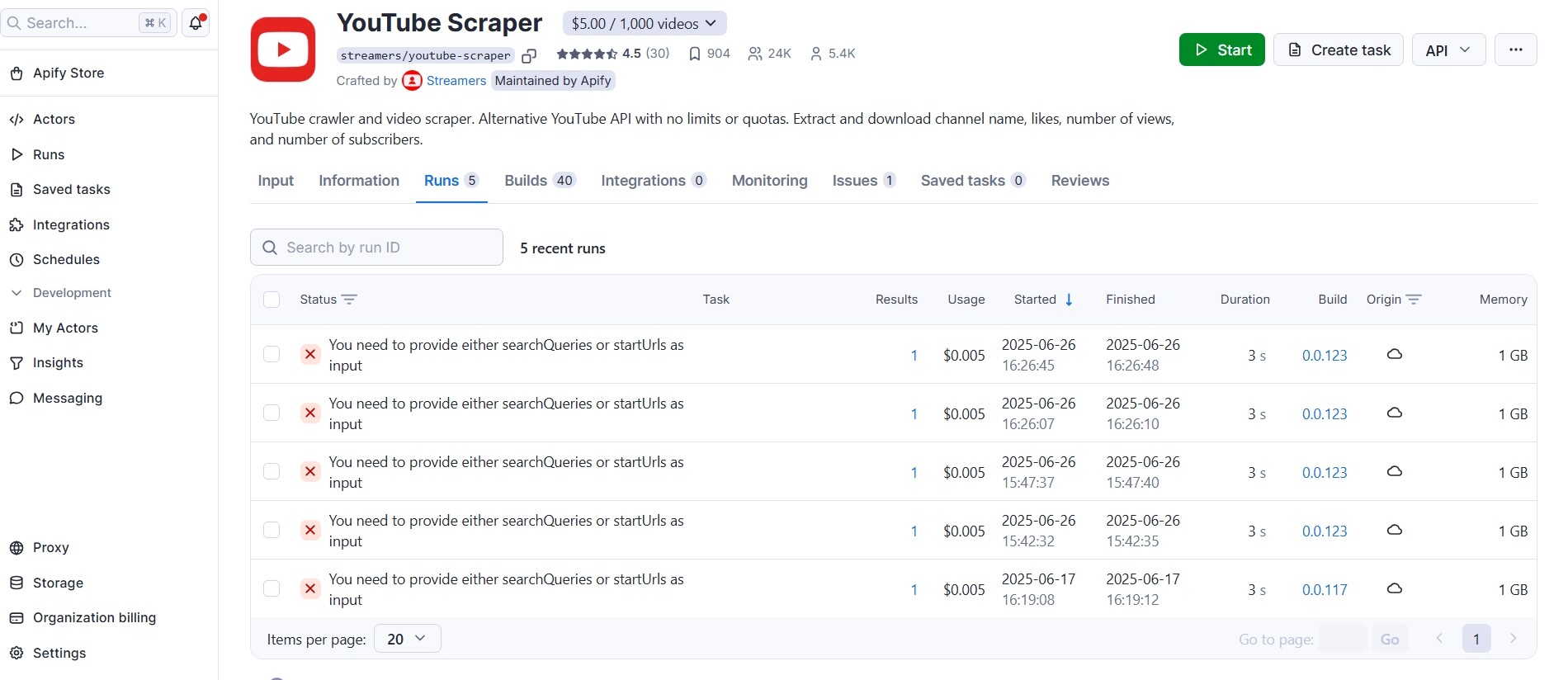Click the Streamers avatar icon
The image size is (1568, 680).
pyautogui.click(x=412, y=81)
